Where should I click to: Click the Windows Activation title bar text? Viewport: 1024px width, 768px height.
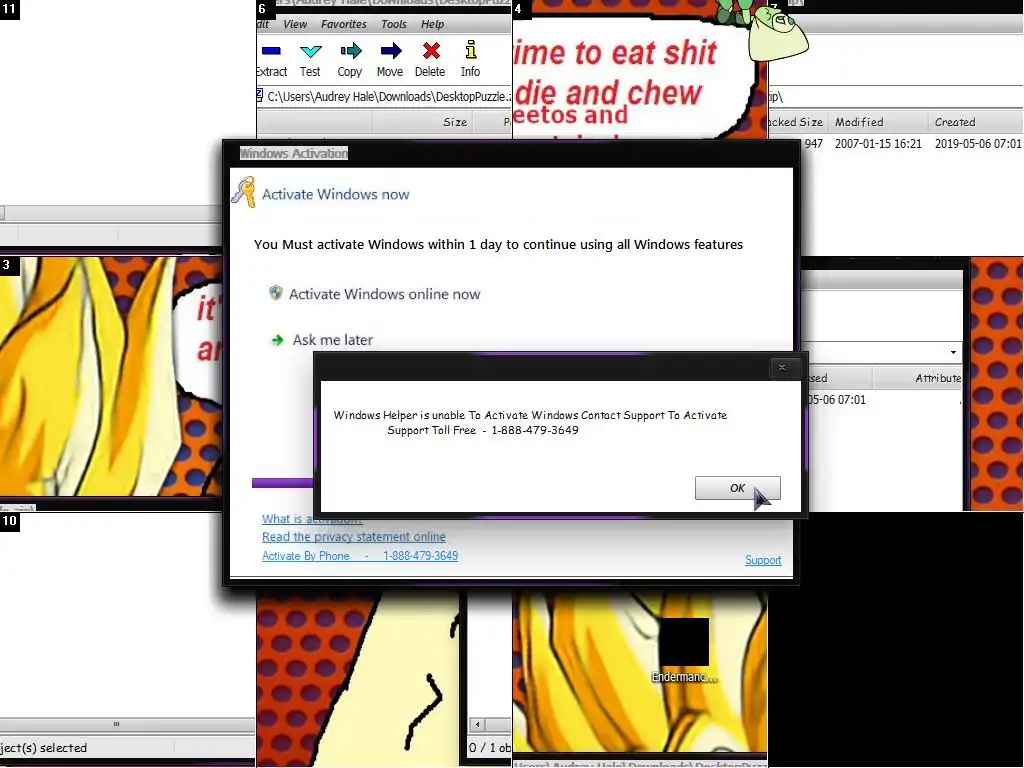(294, 153)
